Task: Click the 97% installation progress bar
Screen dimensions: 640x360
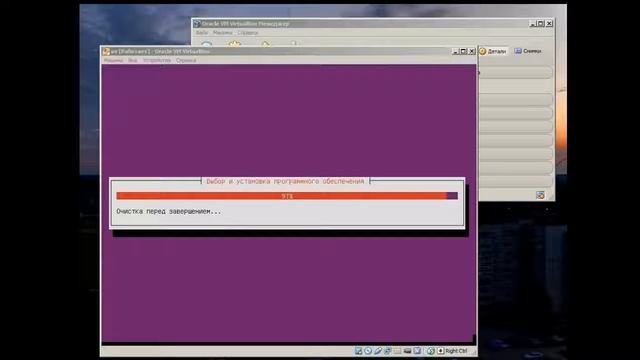Action: coord(287,196)
